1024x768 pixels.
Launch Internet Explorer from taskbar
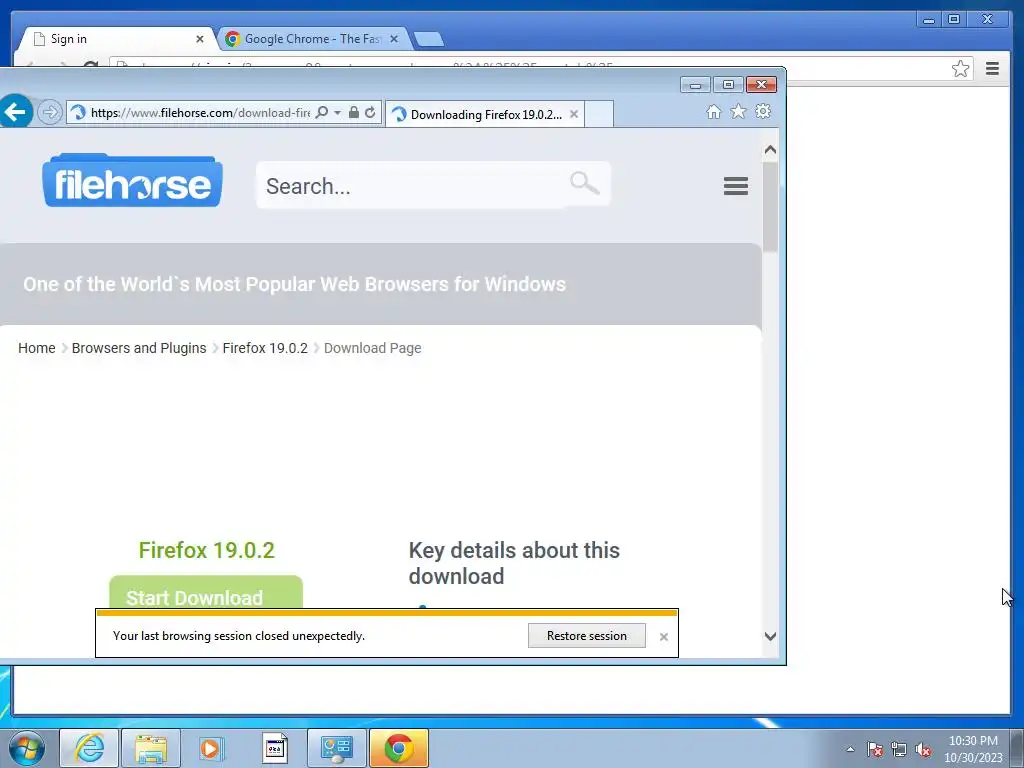point(89,748)
